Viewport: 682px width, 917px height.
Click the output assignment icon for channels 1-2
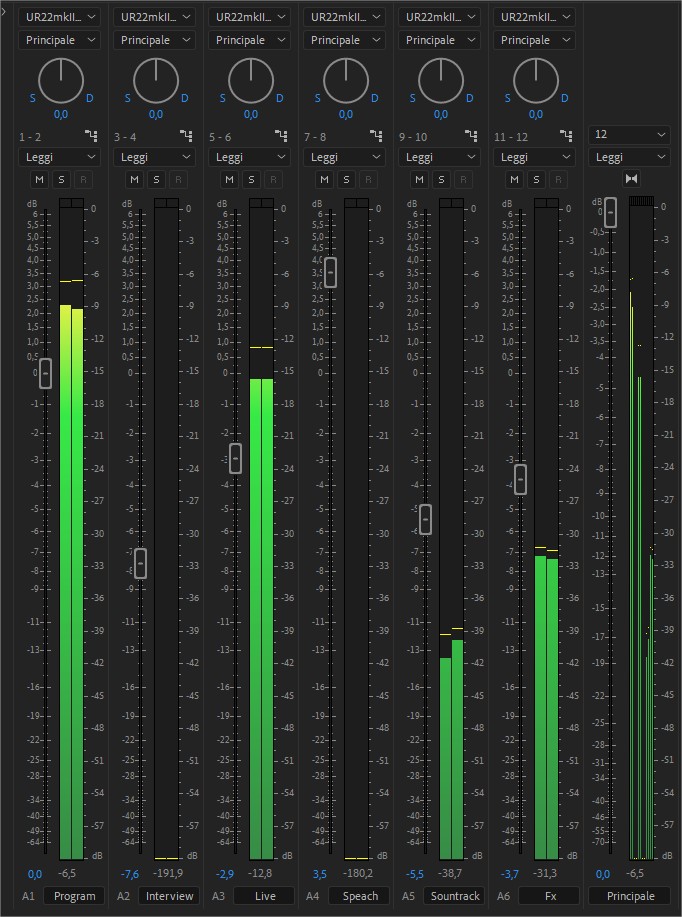click(91, 135)
